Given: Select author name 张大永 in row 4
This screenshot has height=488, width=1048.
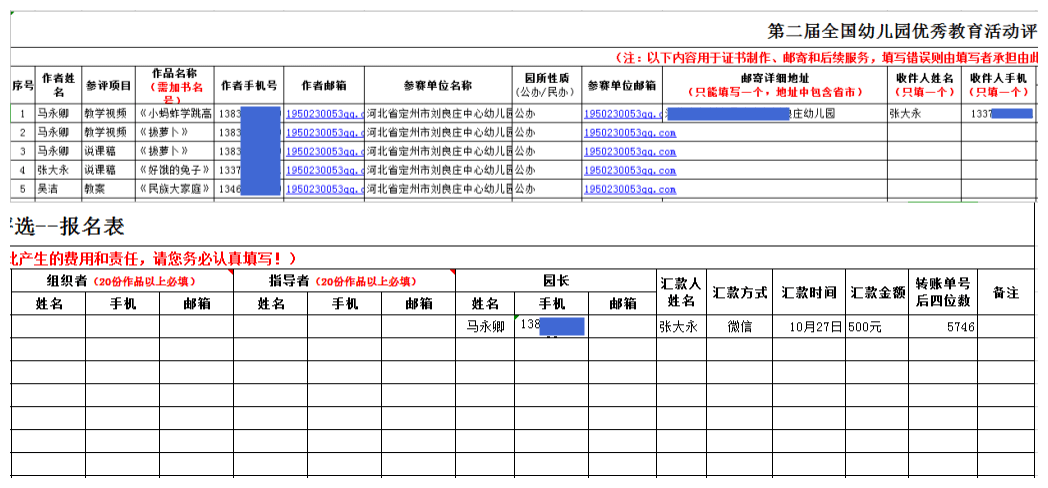Looking at the screenshot, I should 57,170.
